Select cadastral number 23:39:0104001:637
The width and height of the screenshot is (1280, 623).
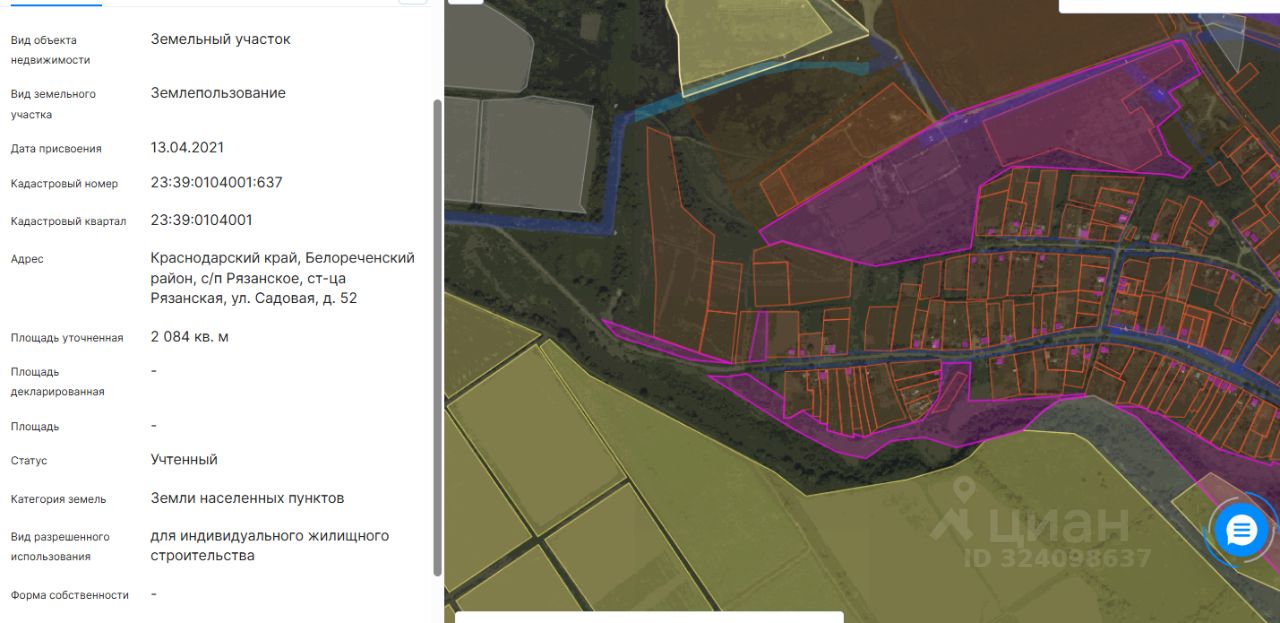216,183
